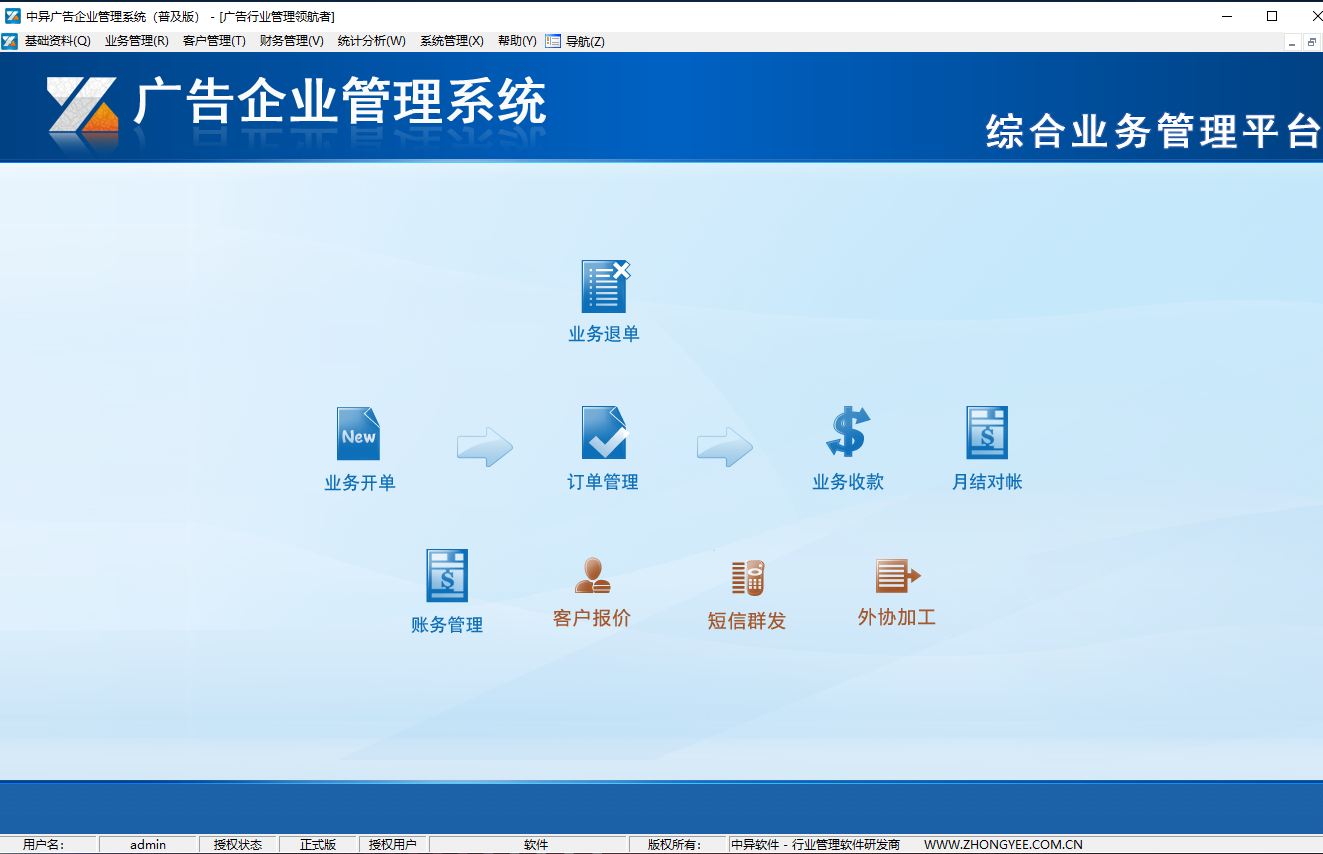This screenshot has height=854, width=1323.
Task: Maximize the main application window
Action: point(1272,16)
